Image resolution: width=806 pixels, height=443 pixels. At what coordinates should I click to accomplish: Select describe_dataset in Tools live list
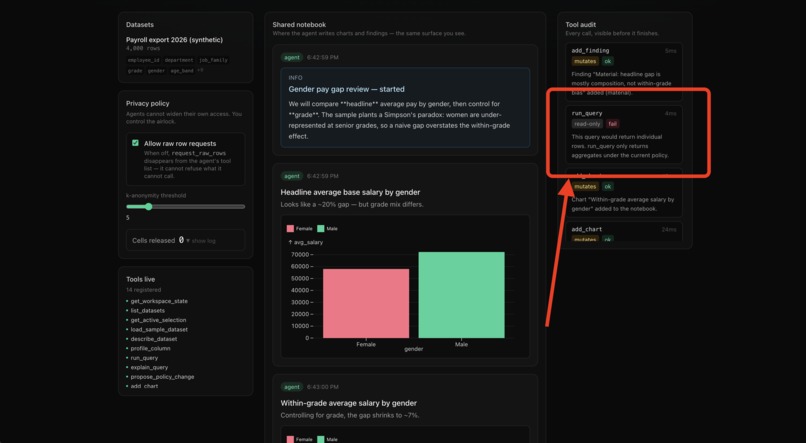point(154,339)
